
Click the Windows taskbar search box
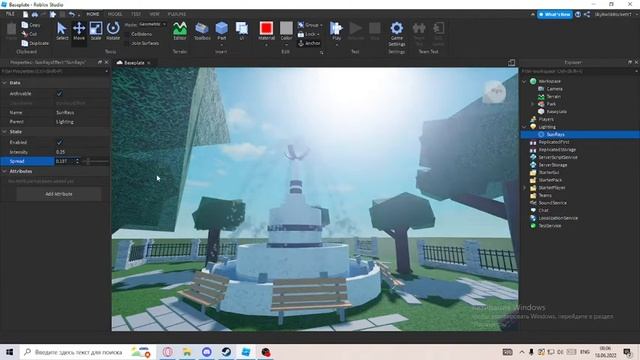tap(86, 352)
